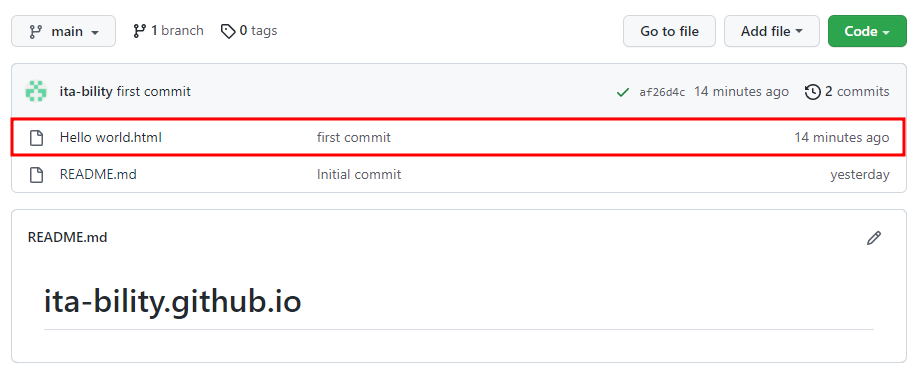918x374 pixels.
Task: Open the main branch dropdown
Action: click(63, 31)
